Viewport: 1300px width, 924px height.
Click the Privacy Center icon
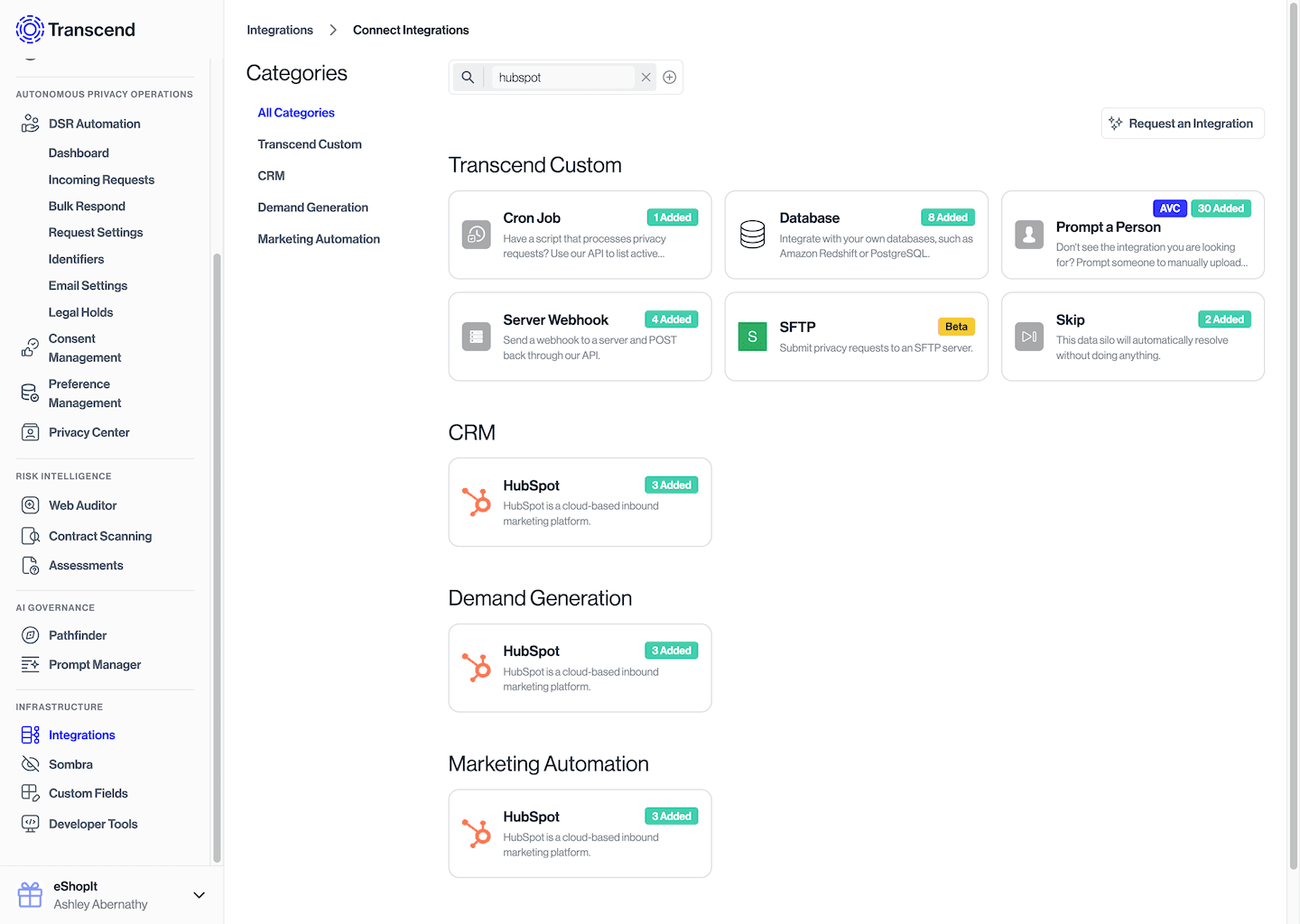(30, 432)
